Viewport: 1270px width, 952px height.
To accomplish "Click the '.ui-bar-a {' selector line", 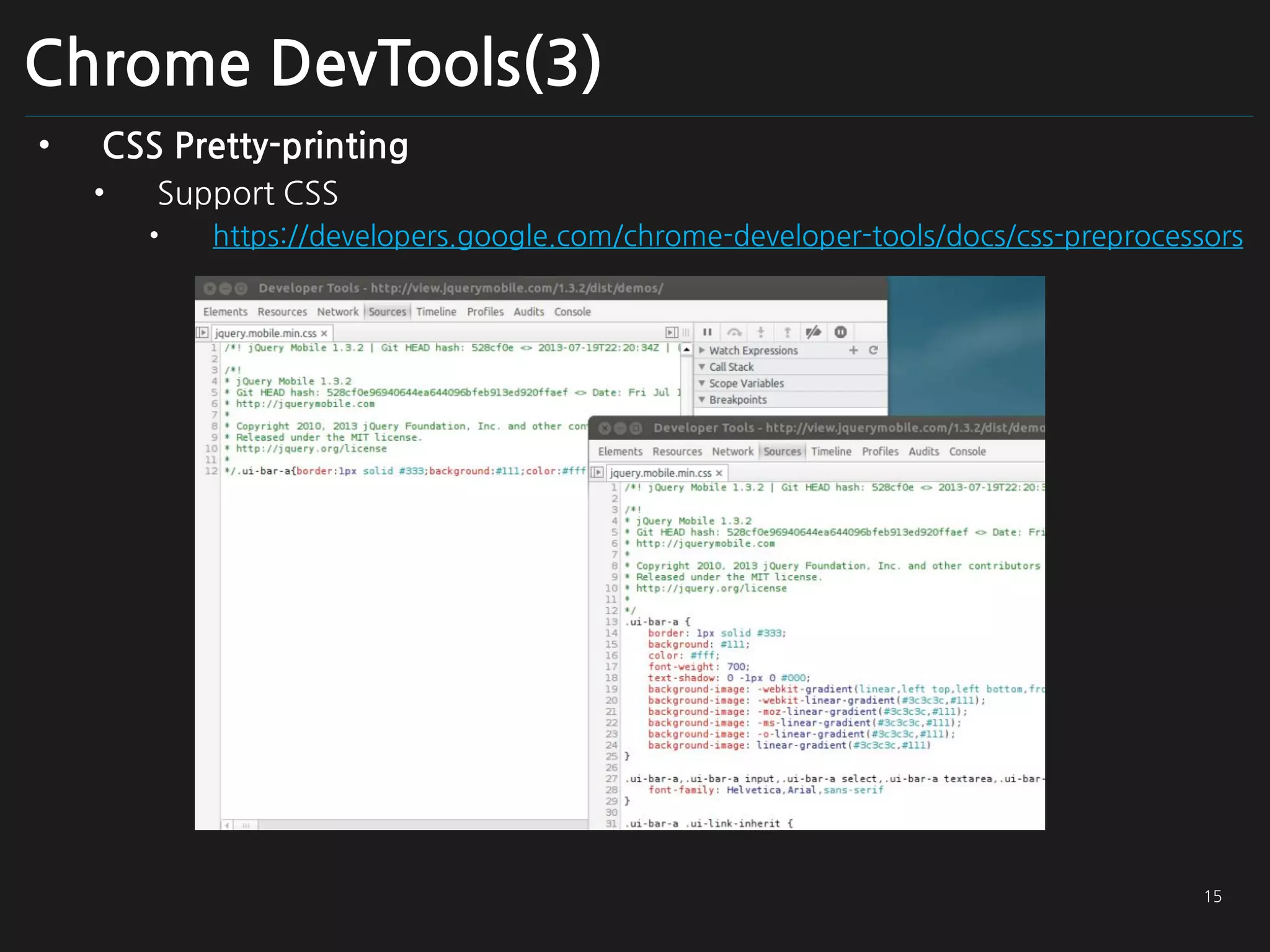I will (658, 622).
